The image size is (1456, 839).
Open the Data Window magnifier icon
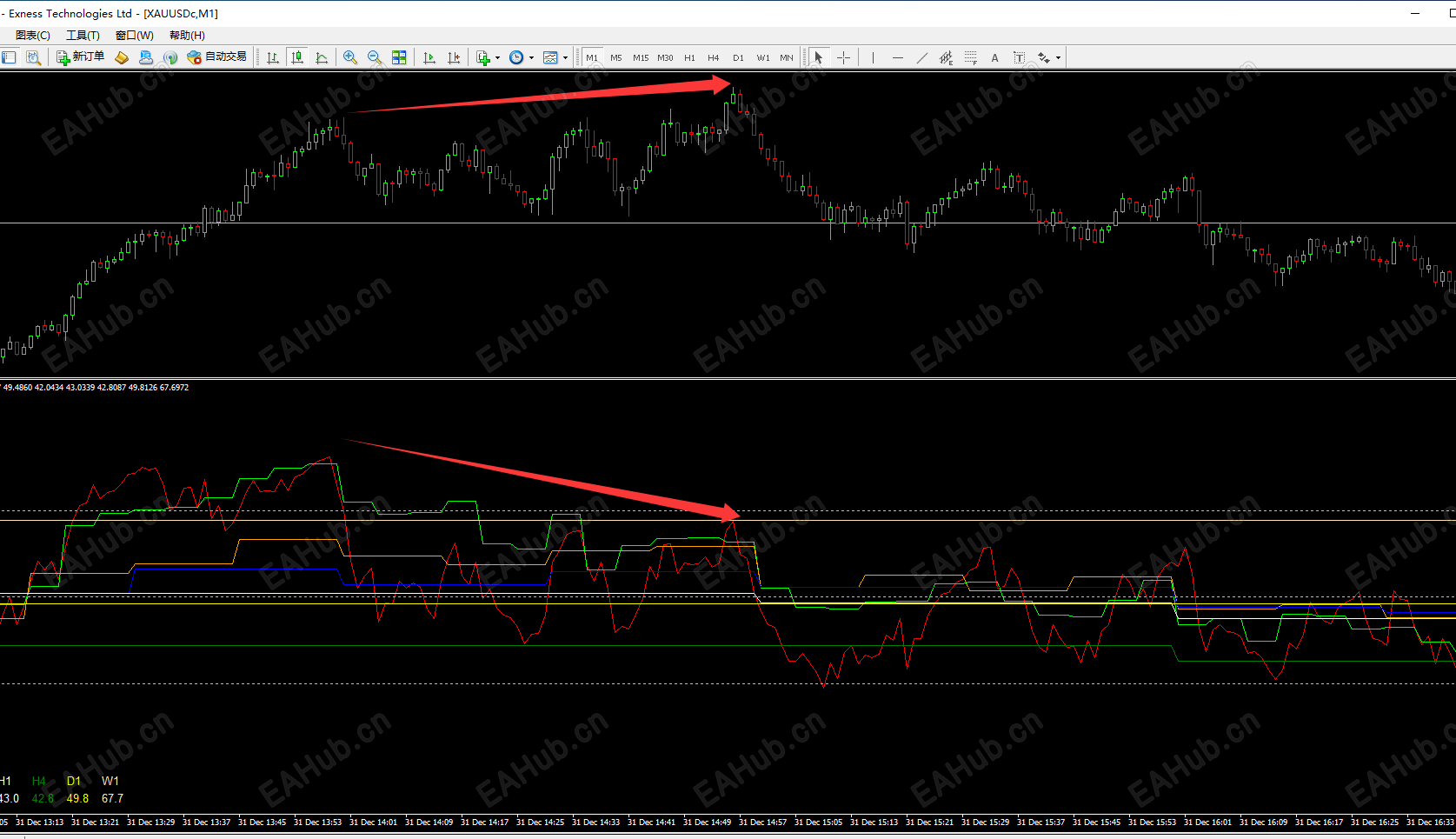coord(33,57)
